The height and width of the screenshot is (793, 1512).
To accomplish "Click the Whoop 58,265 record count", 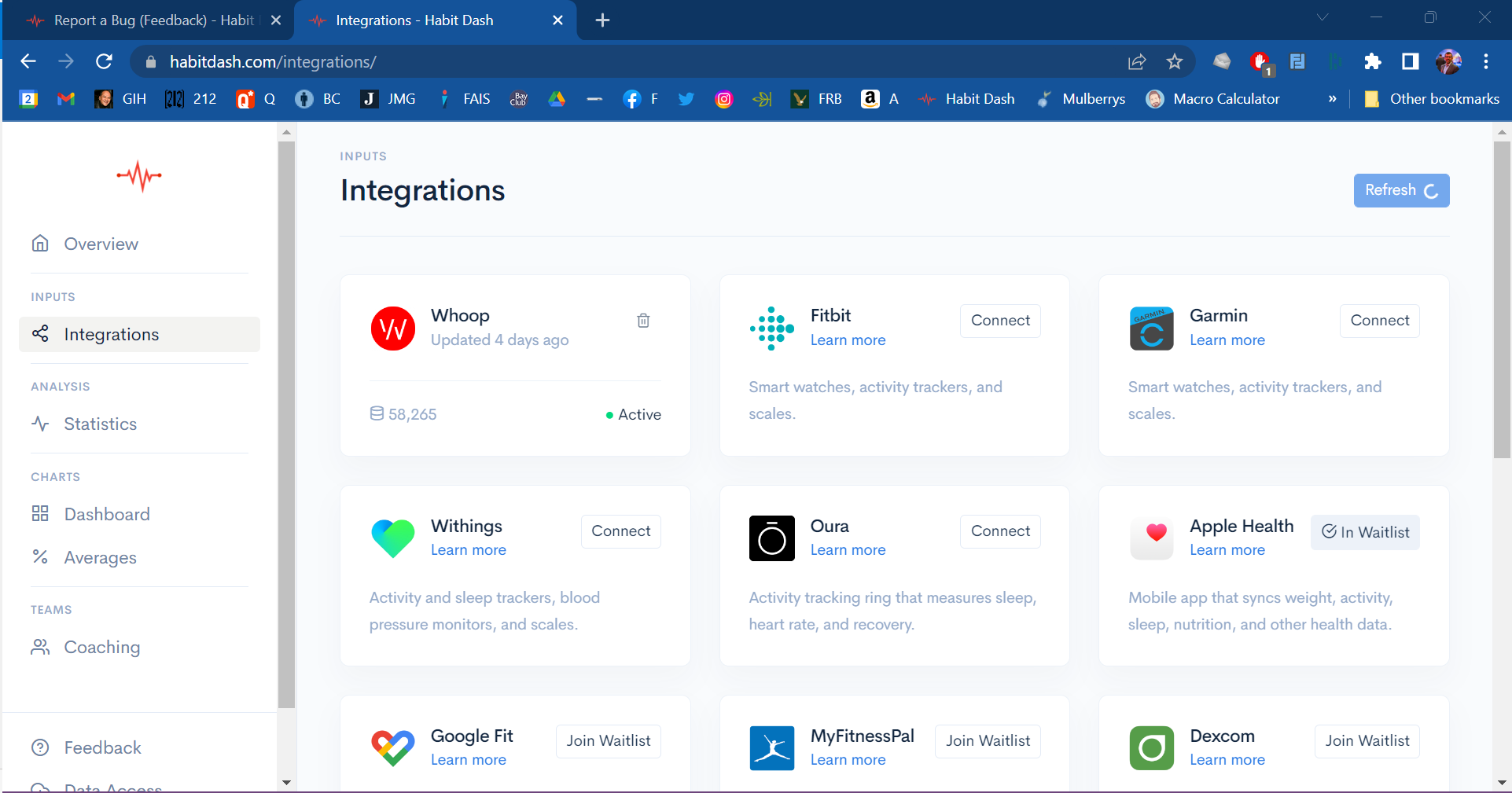I will coord(403,414).
